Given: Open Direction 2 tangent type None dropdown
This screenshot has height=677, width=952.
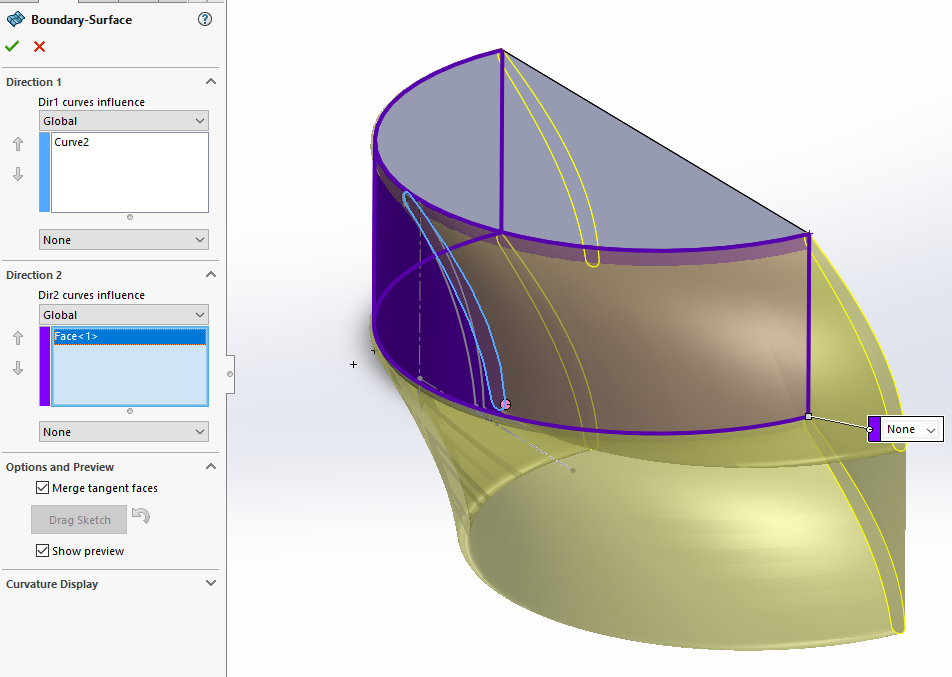Looking at the screenshot, I should (x=124, y=432).
